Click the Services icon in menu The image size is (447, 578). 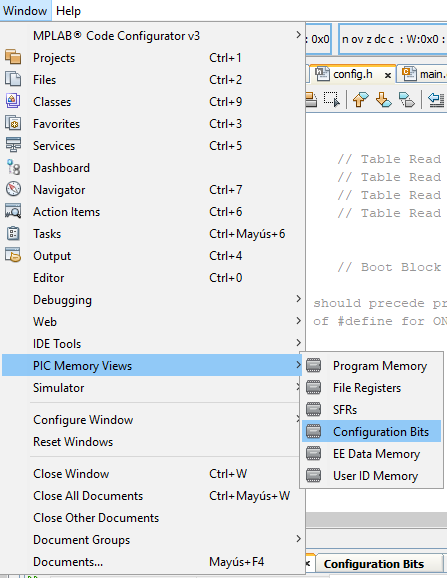click(13, 145)
